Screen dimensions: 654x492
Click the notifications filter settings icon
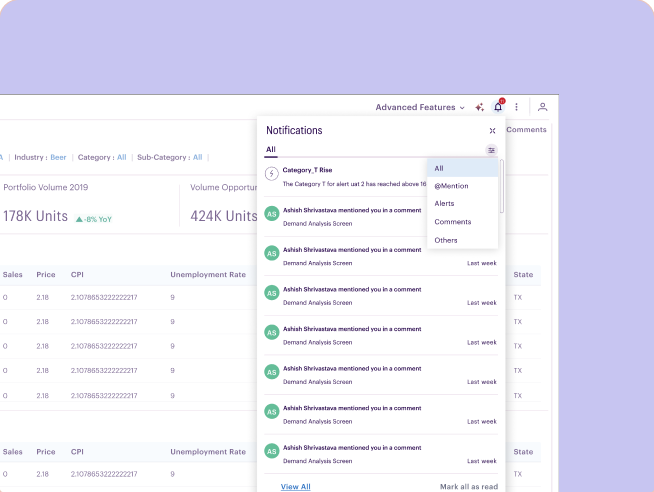[491, 150]
